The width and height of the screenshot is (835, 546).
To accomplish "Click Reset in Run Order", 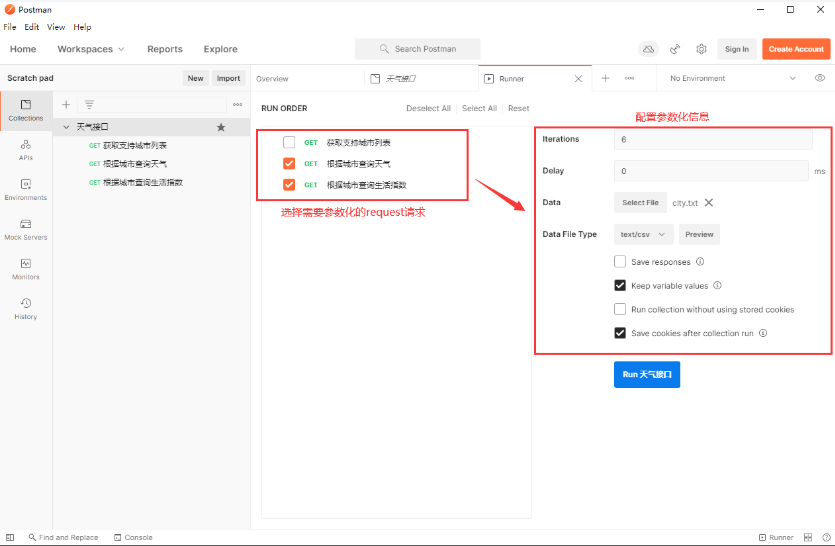I will pos(519,108).
